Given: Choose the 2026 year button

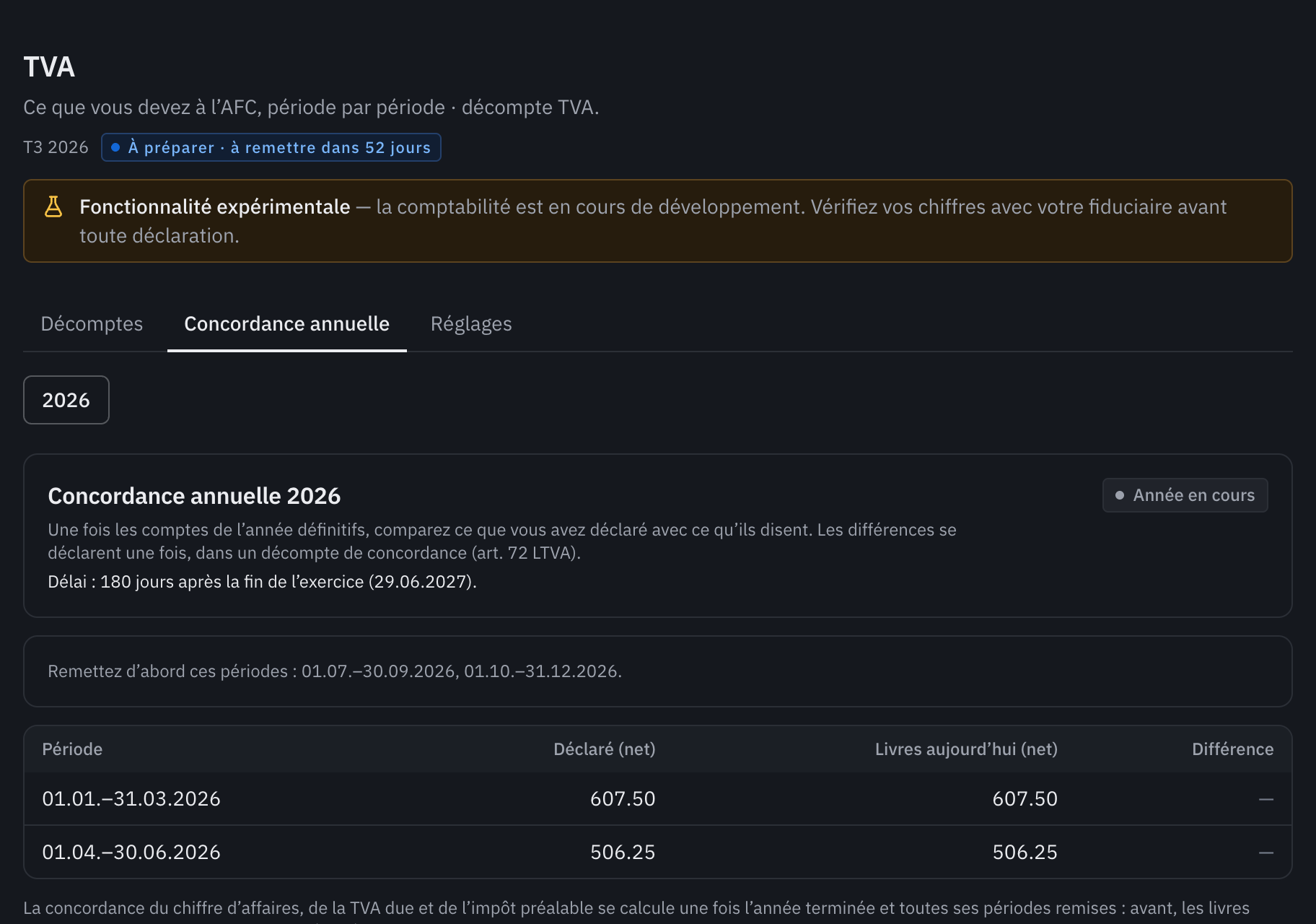Looking at the screenshot, I should pos(66,400).
